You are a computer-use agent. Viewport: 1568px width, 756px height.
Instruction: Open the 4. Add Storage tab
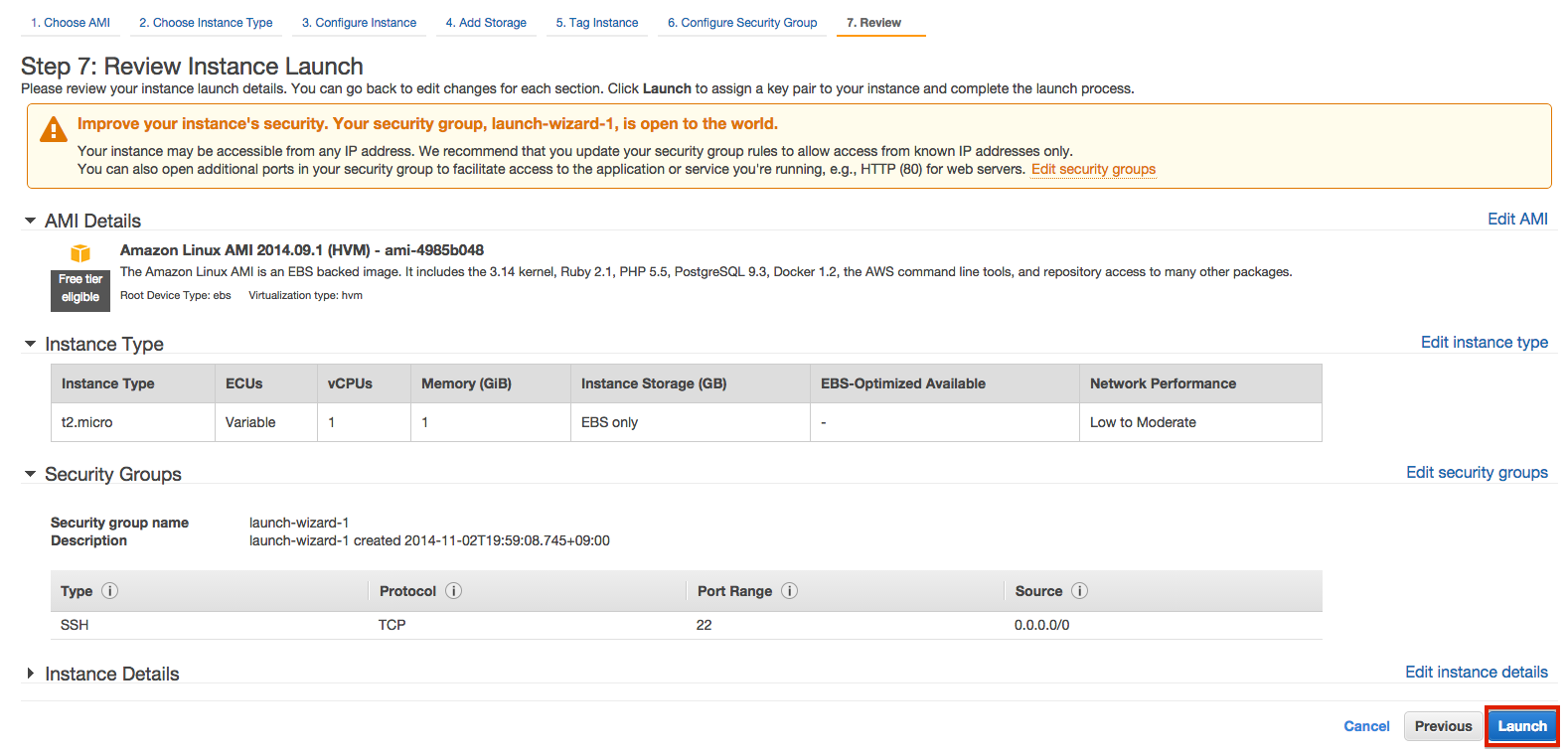click(x=486, y=22)
